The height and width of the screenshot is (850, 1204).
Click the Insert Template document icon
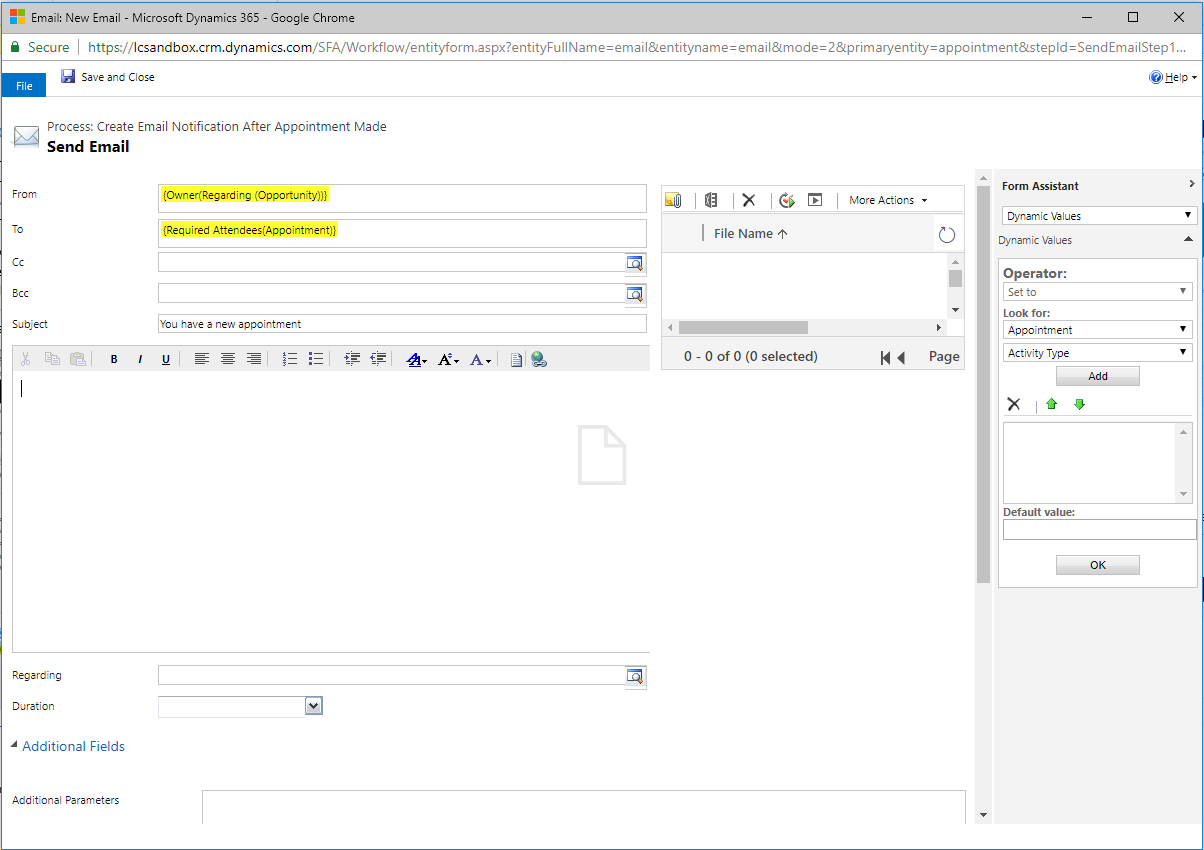(516, 358)
